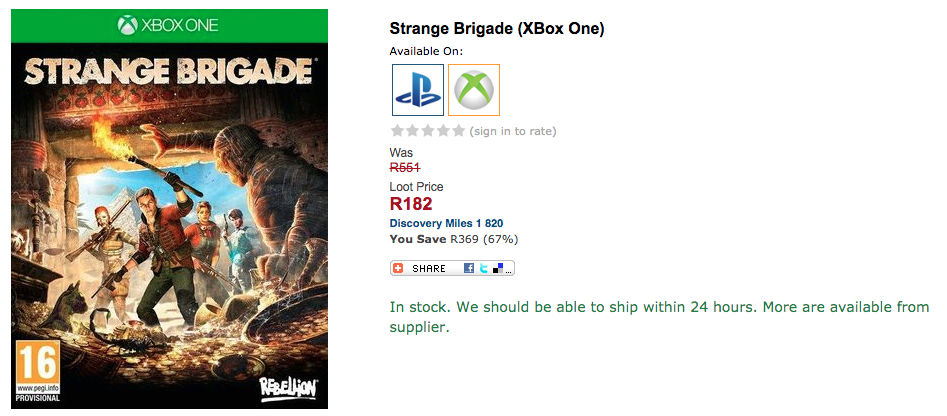Click the Strange Brigade (XBox One) title
947x416 pixels.
[496, 28]
